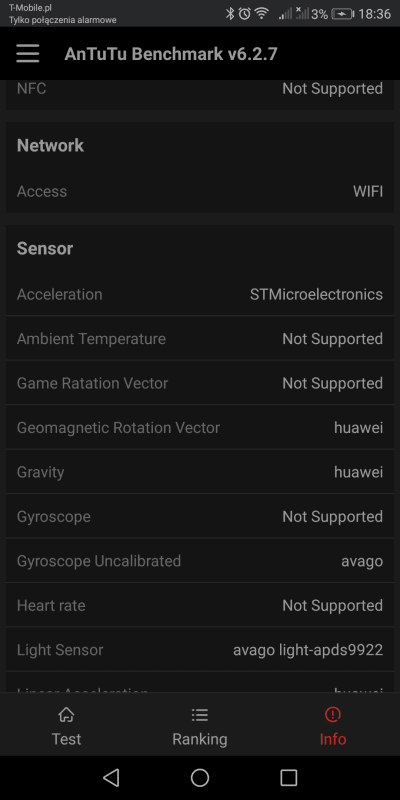Image resolution: width=400 pixels, height=800 pixels.
Task: Tap the Bluetooth status icon
Action: [230, 14]
